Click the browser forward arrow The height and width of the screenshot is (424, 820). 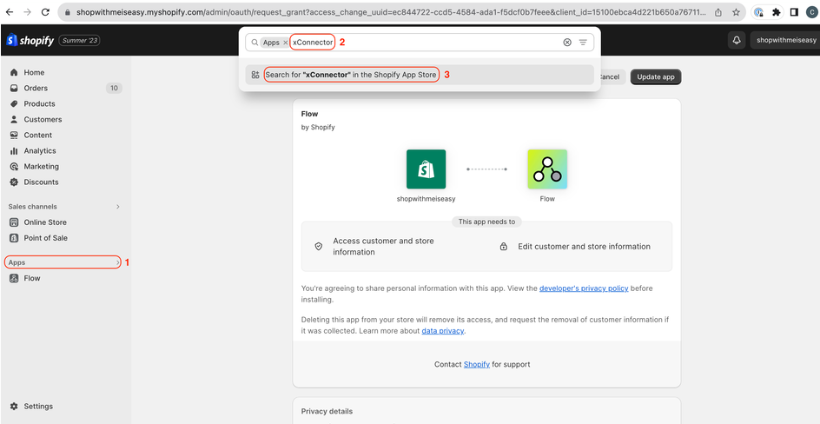click(x=27, y=12)
